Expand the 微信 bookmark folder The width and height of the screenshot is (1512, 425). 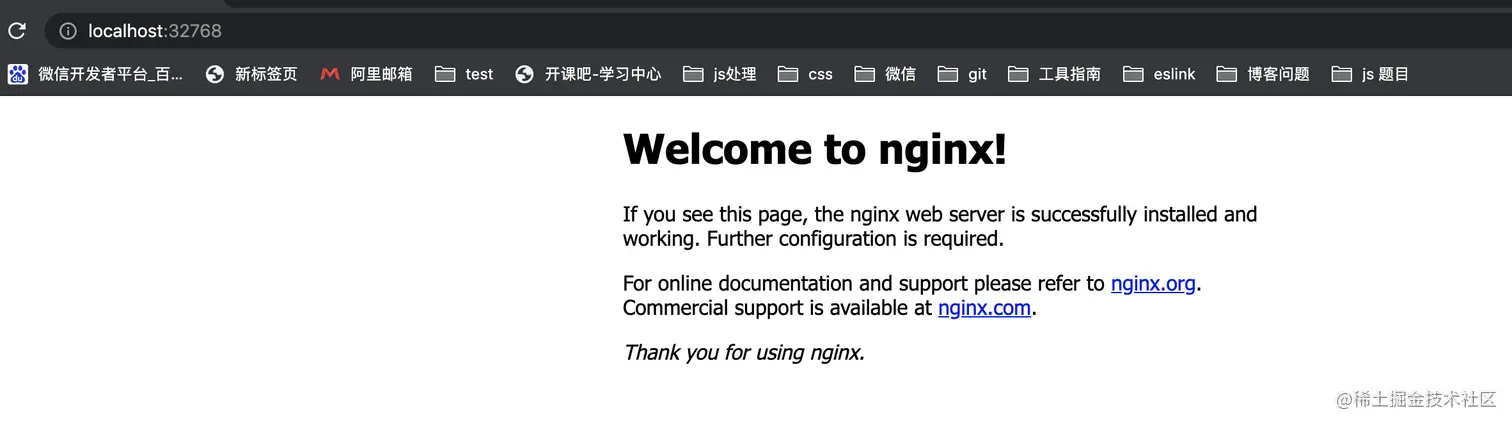(885, 74)
